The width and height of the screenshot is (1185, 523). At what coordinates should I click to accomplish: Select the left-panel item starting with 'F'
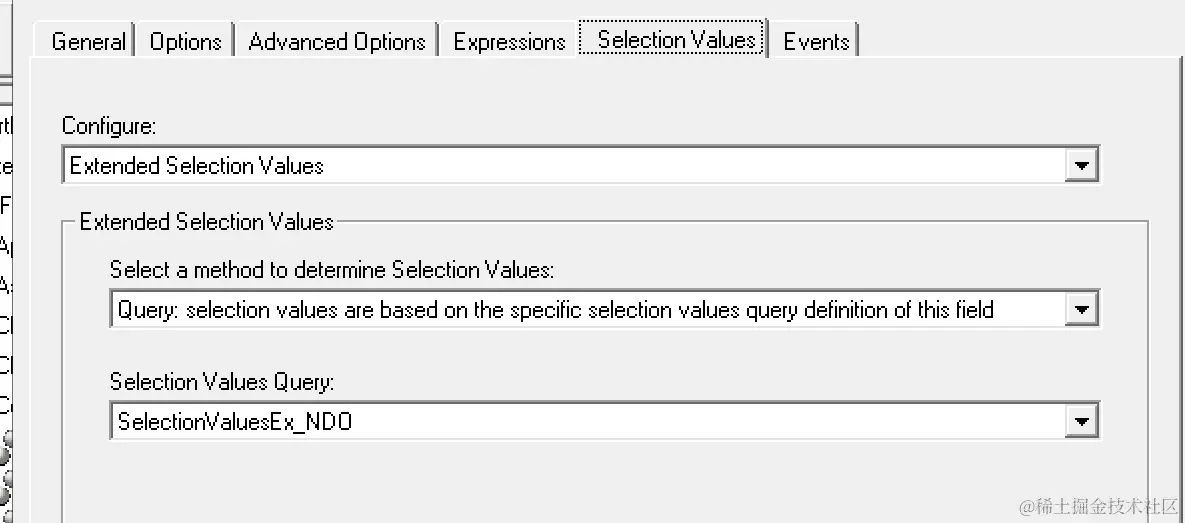5,207
